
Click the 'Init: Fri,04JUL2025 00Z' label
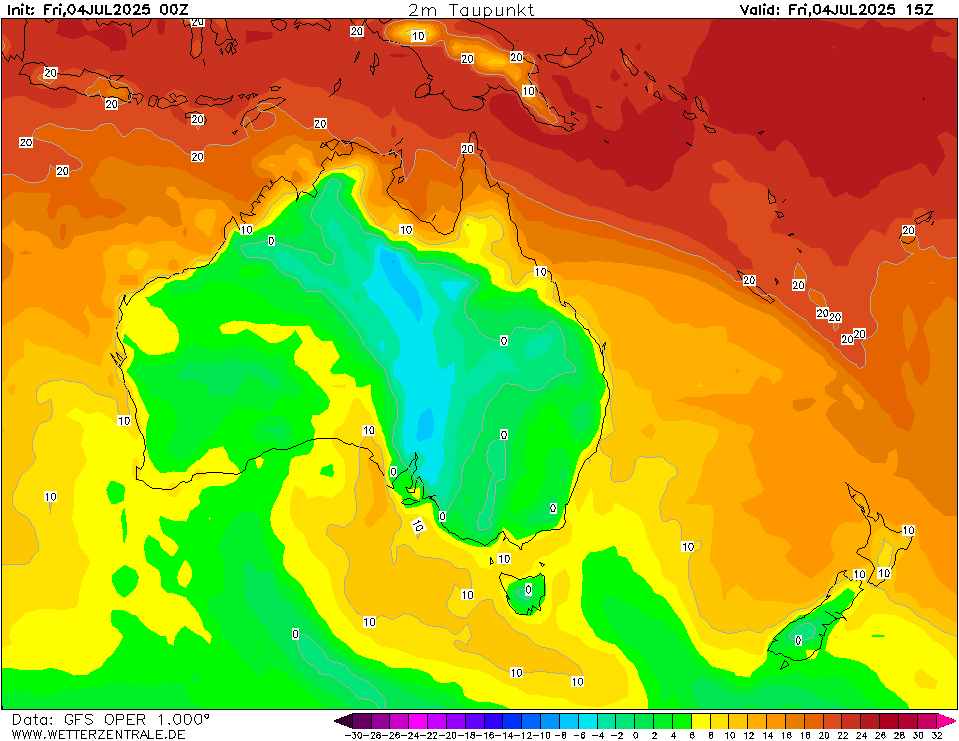pos(98,9)
